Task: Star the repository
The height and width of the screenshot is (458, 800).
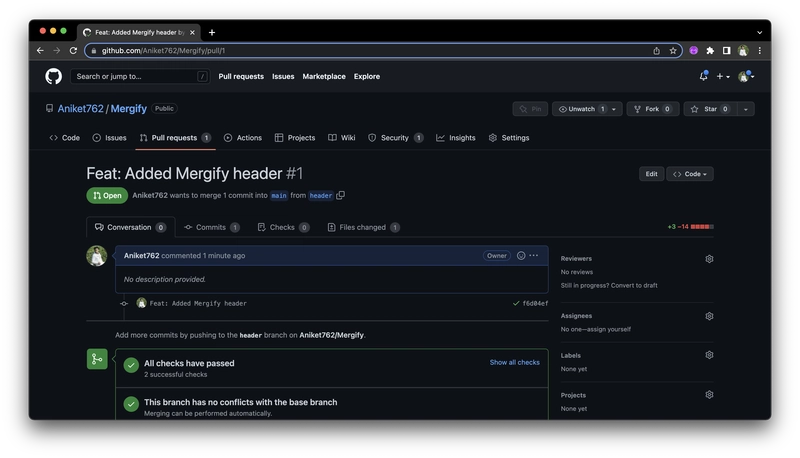Action: [710, 109]
